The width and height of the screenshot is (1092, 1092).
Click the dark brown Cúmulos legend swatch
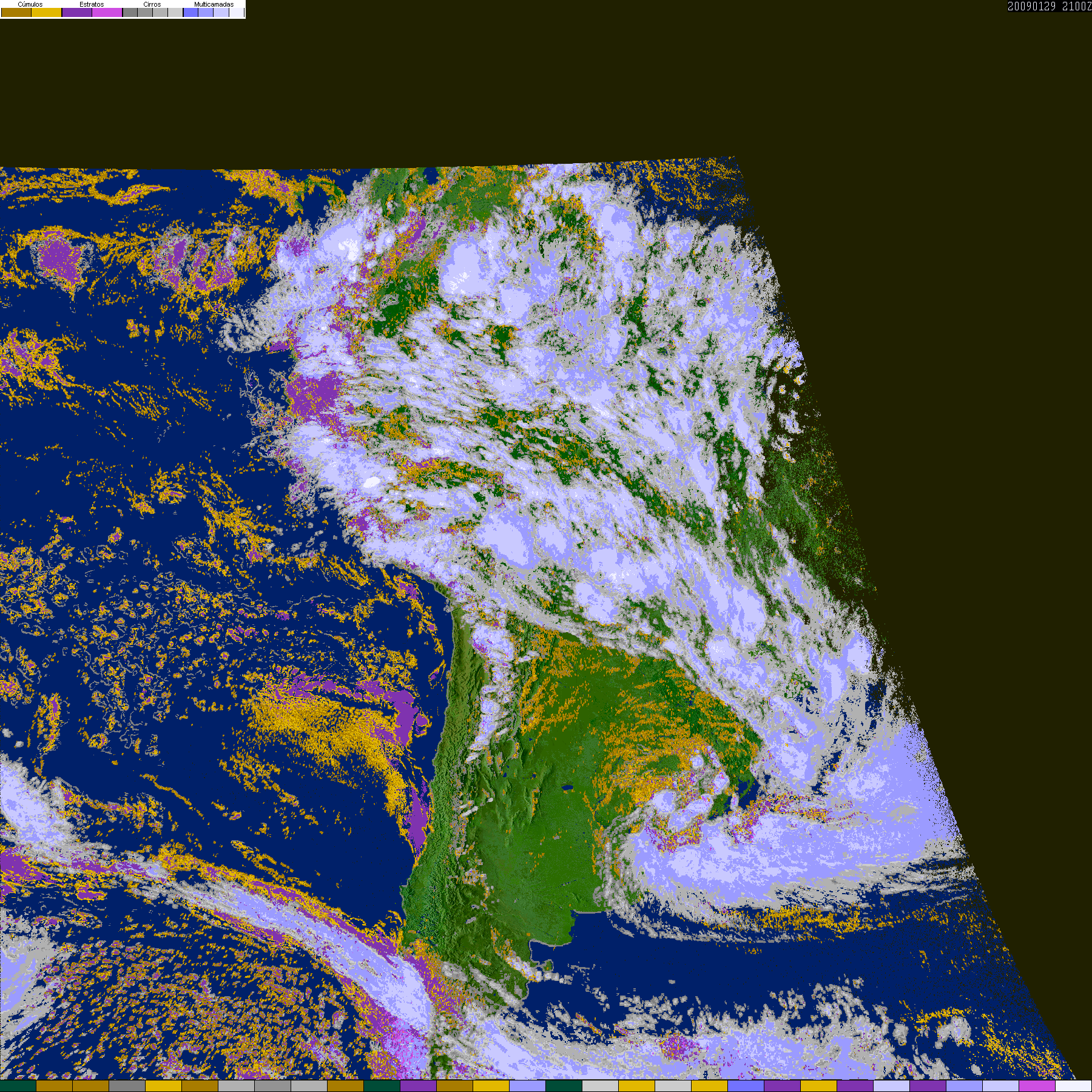point(16,12)
